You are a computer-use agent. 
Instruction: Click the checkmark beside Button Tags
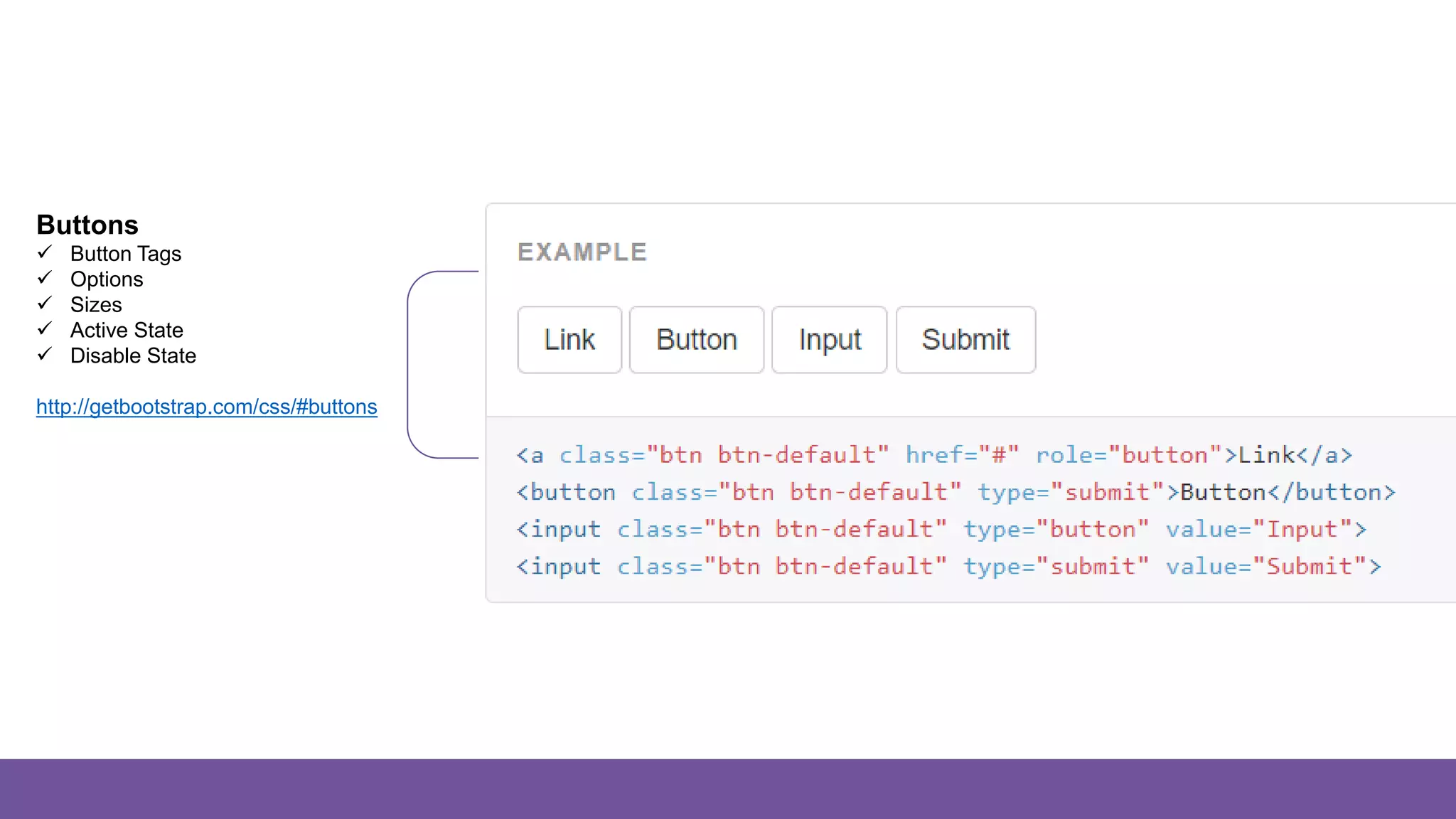point(45,252)
